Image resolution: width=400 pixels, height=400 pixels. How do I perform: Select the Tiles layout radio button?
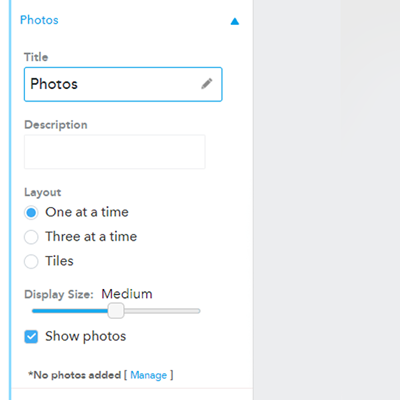(31, 261)
